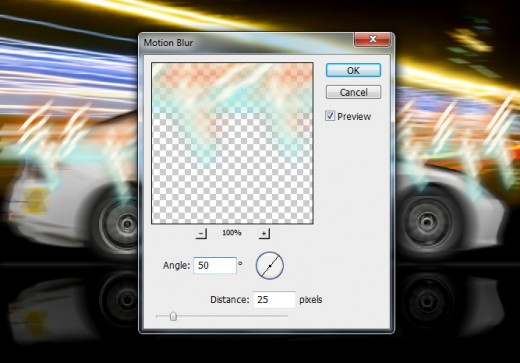Close the Motion Blur dialog window

coord(372,40)
